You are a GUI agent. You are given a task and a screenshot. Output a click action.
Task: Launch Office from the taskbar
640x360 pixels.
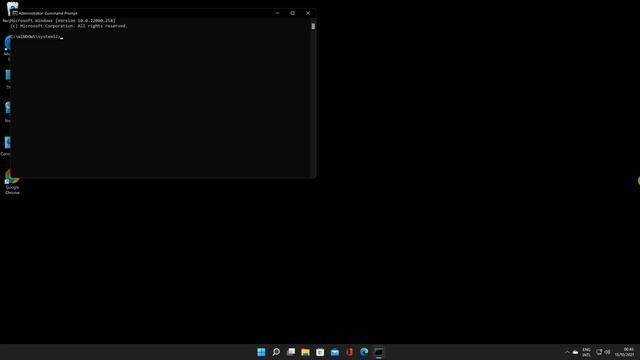[x=349, y=352]
